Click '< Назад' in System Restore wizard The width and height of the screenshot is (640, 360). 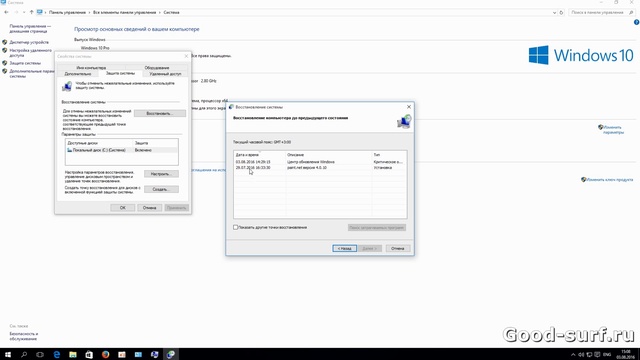(344, 248)
